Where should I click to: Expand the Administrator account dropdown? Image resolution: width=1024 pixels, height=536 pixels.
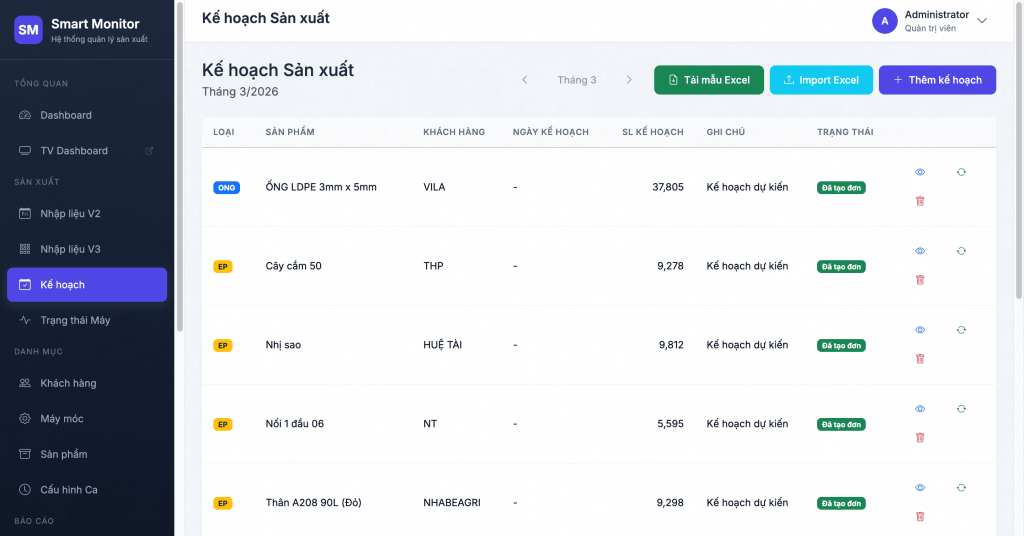pos(982,21)
